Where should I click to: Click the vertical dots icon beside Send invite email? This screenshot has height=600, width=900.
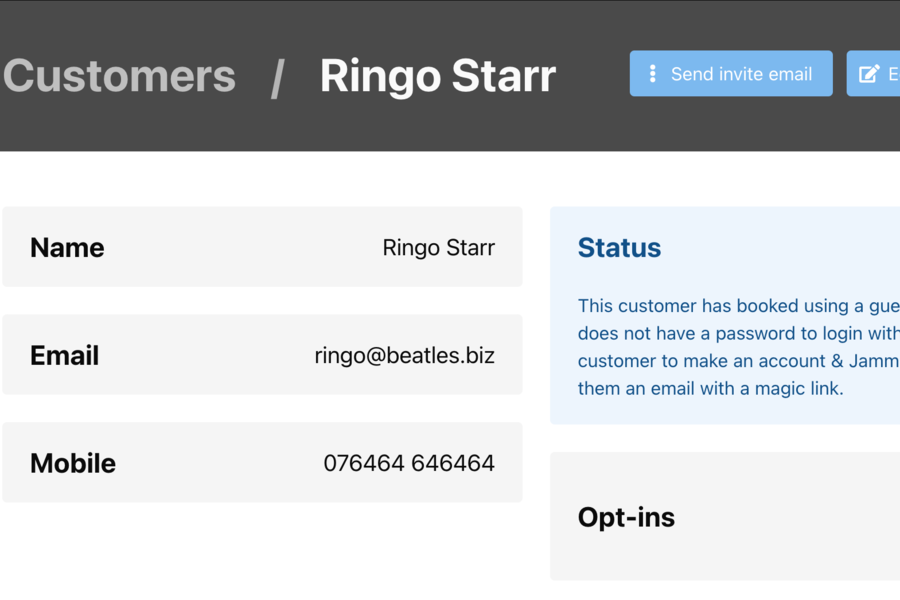[652, 74]
